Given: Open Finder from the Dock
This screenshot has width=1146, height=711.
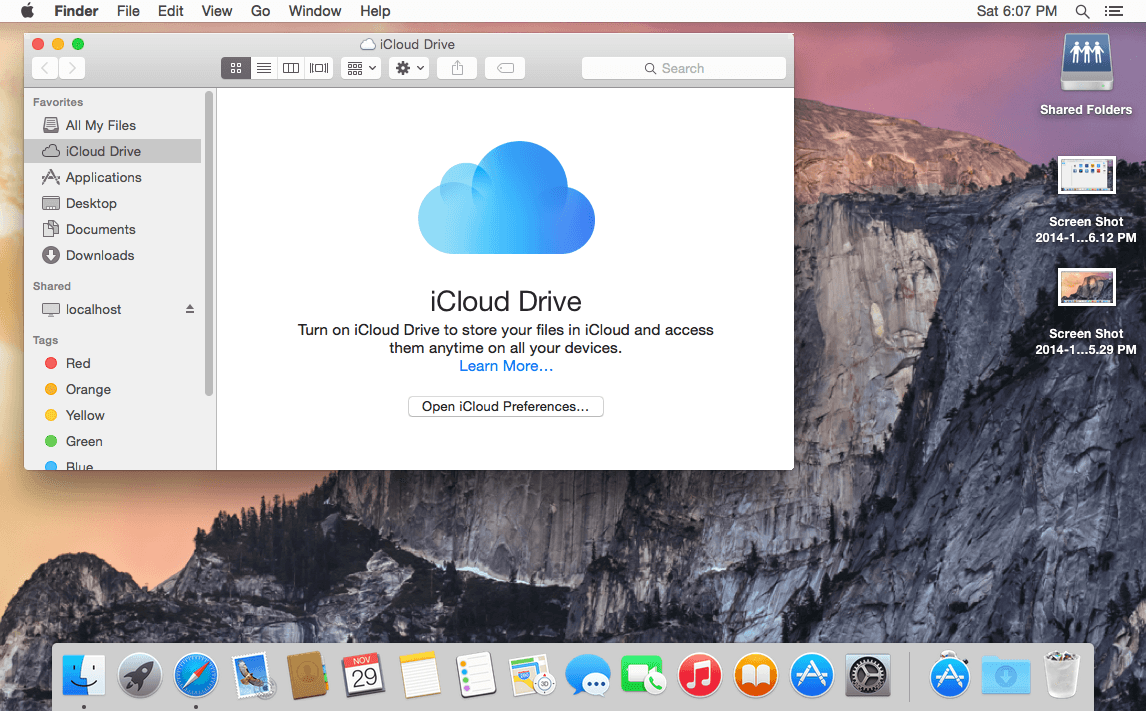Looking at the screenshot, I should [x=84, y=674].
